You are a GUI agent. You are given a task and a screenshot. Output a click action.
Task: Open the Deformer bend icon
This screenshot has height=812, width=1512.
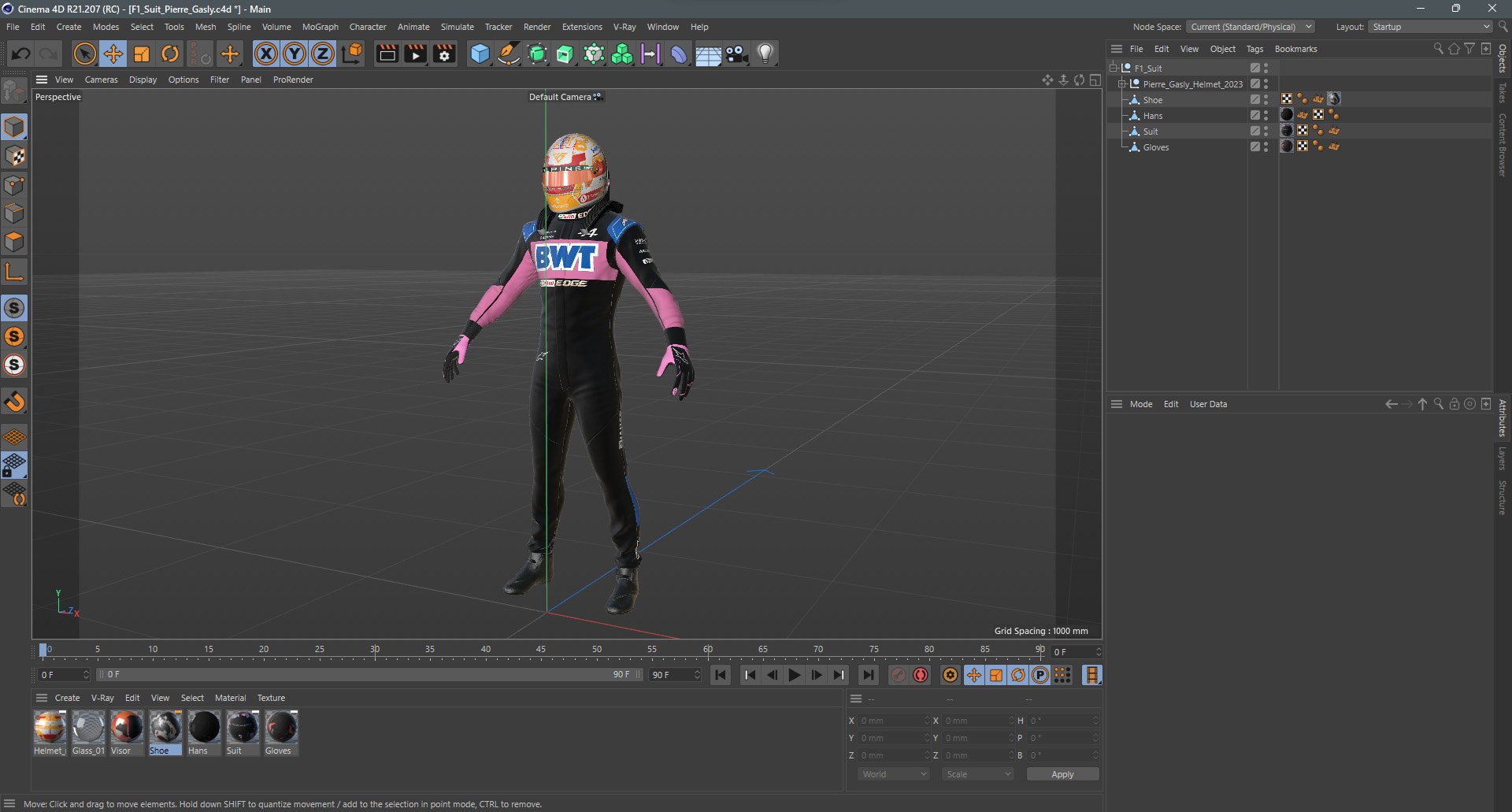click(x=679, y=54)
